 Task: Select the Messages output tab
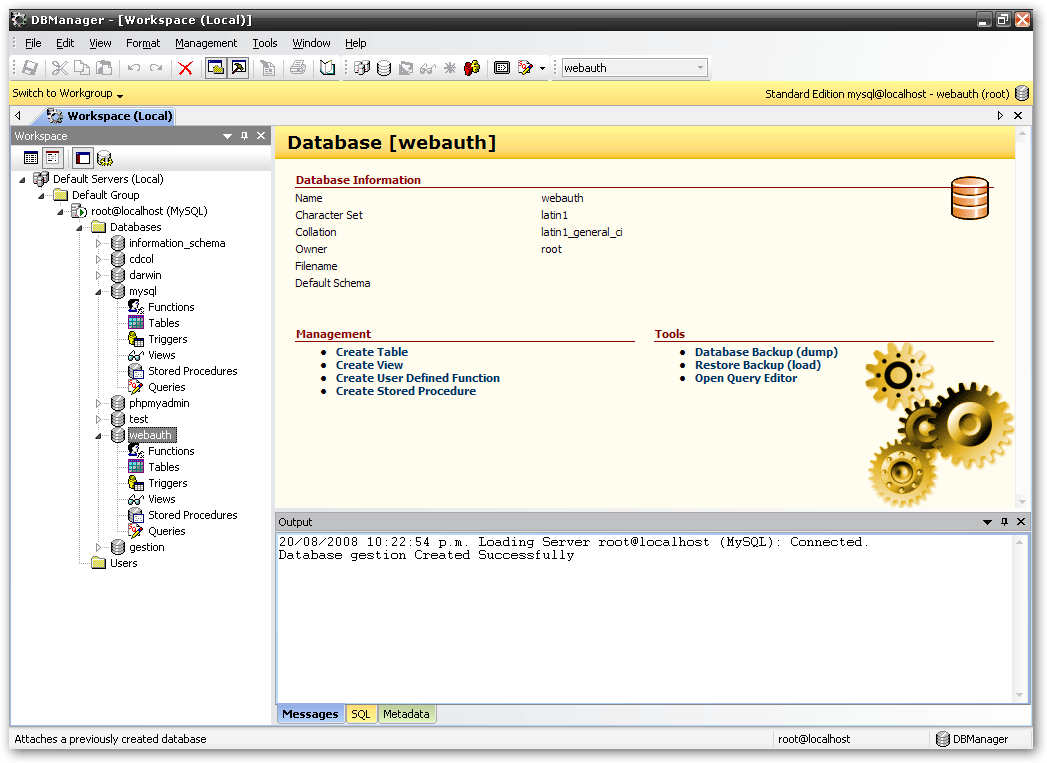click(310, 714)
